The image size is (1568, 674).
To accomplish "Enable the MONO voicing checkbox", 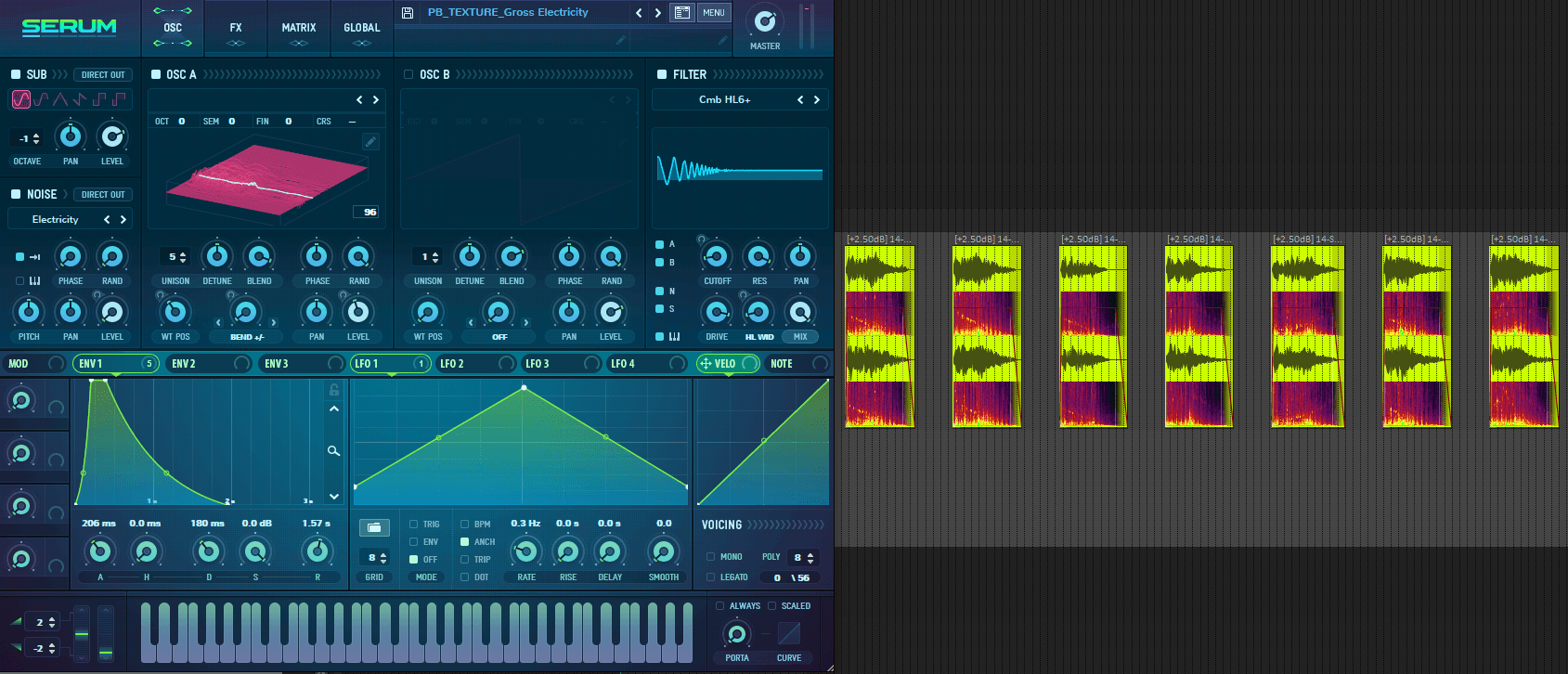I will [710, 557].
